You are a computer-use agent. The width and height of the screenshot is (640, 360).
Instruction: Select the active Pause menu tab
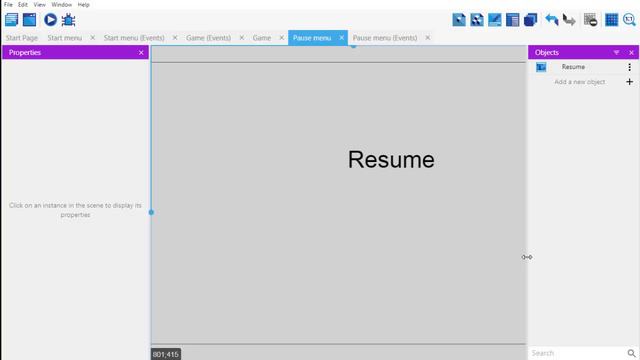coord(312,38)
